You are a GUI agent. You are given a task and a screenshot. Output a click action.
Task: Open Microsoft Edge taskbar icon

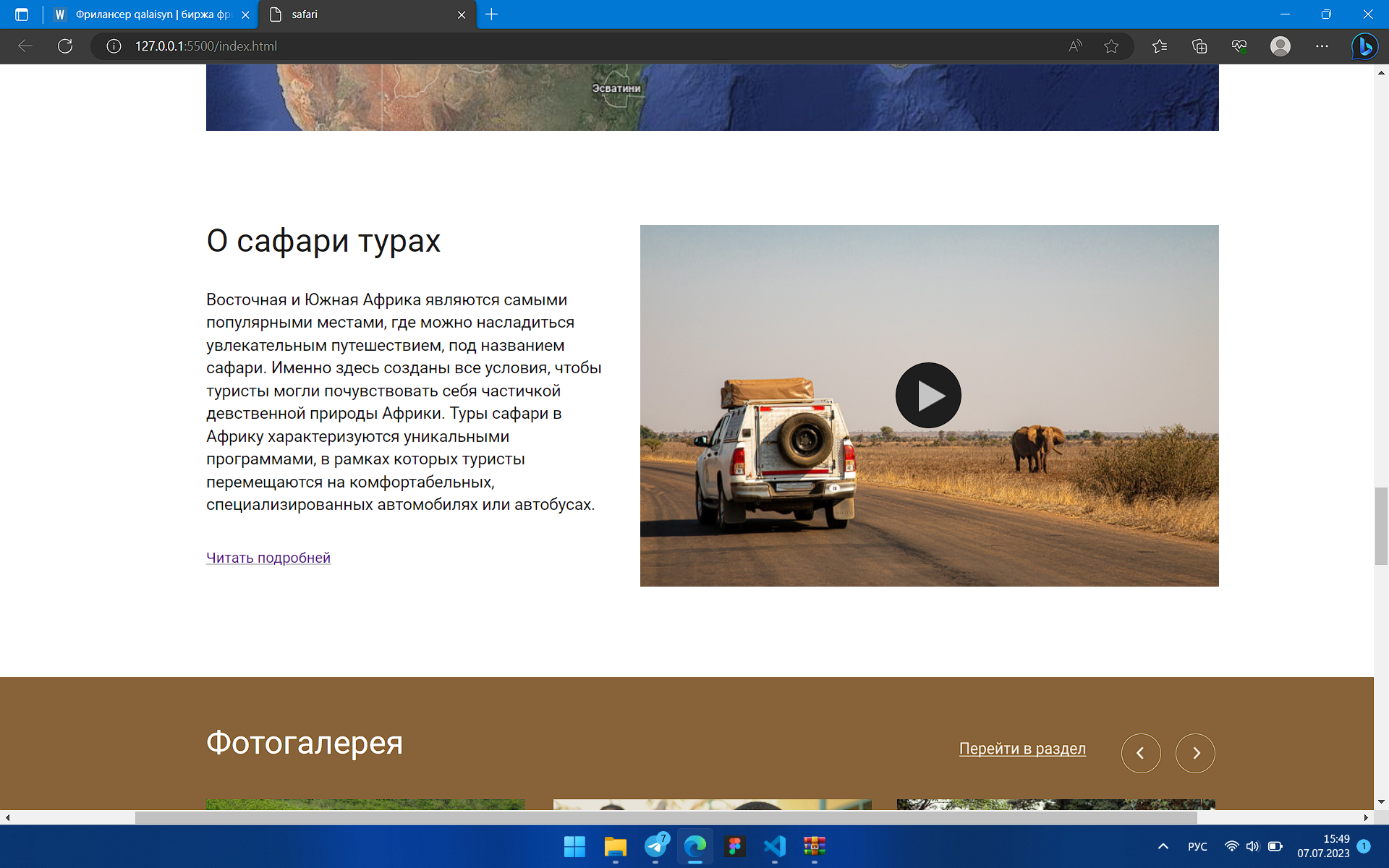point(695,846)
